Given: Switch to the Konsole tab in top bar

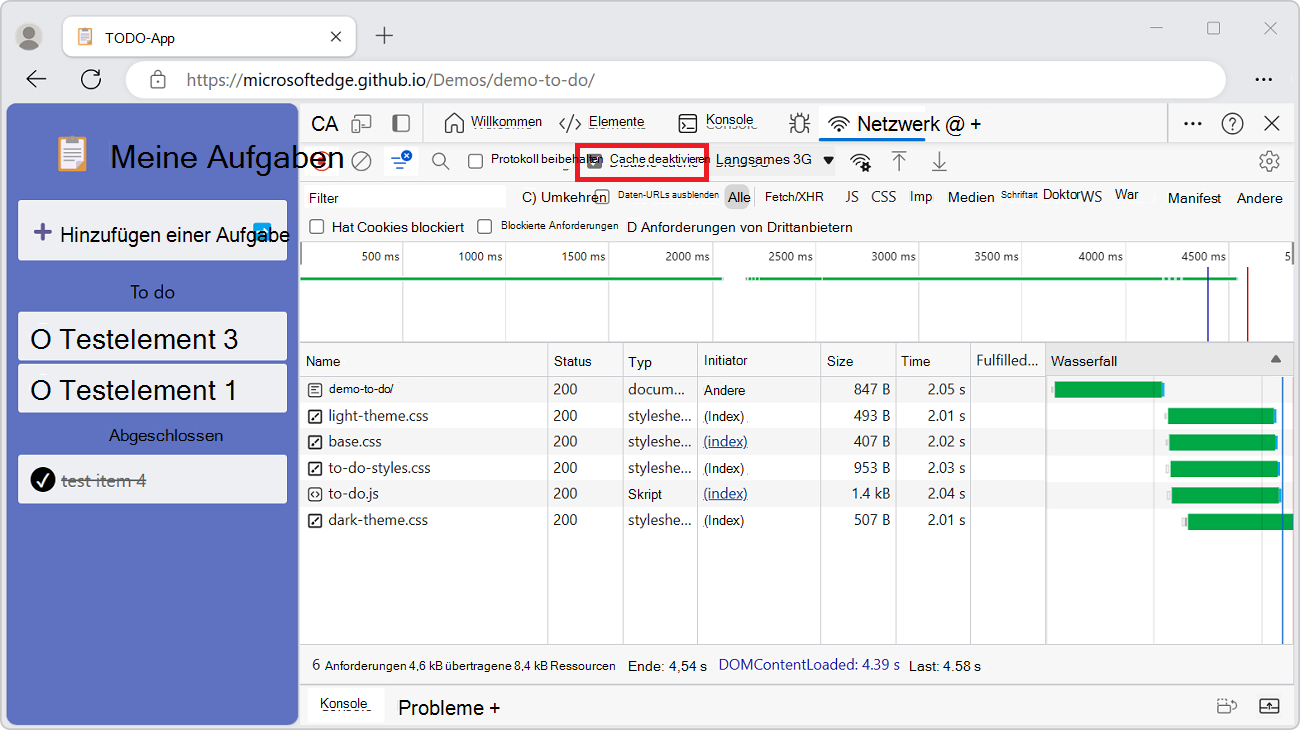Looking at the screenshot, I should point(716,123).
